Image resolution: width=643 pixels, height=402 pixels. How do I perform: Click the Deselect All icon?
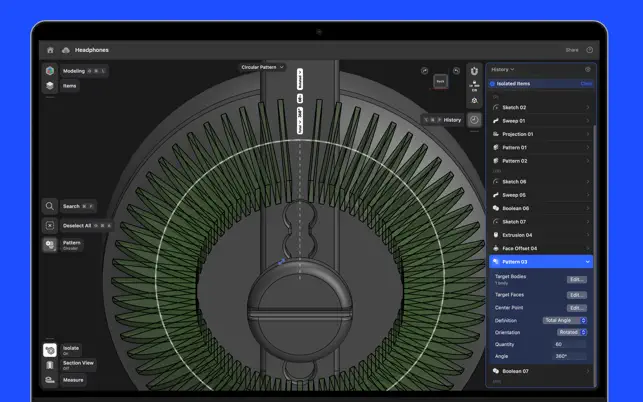pos(50,225)
